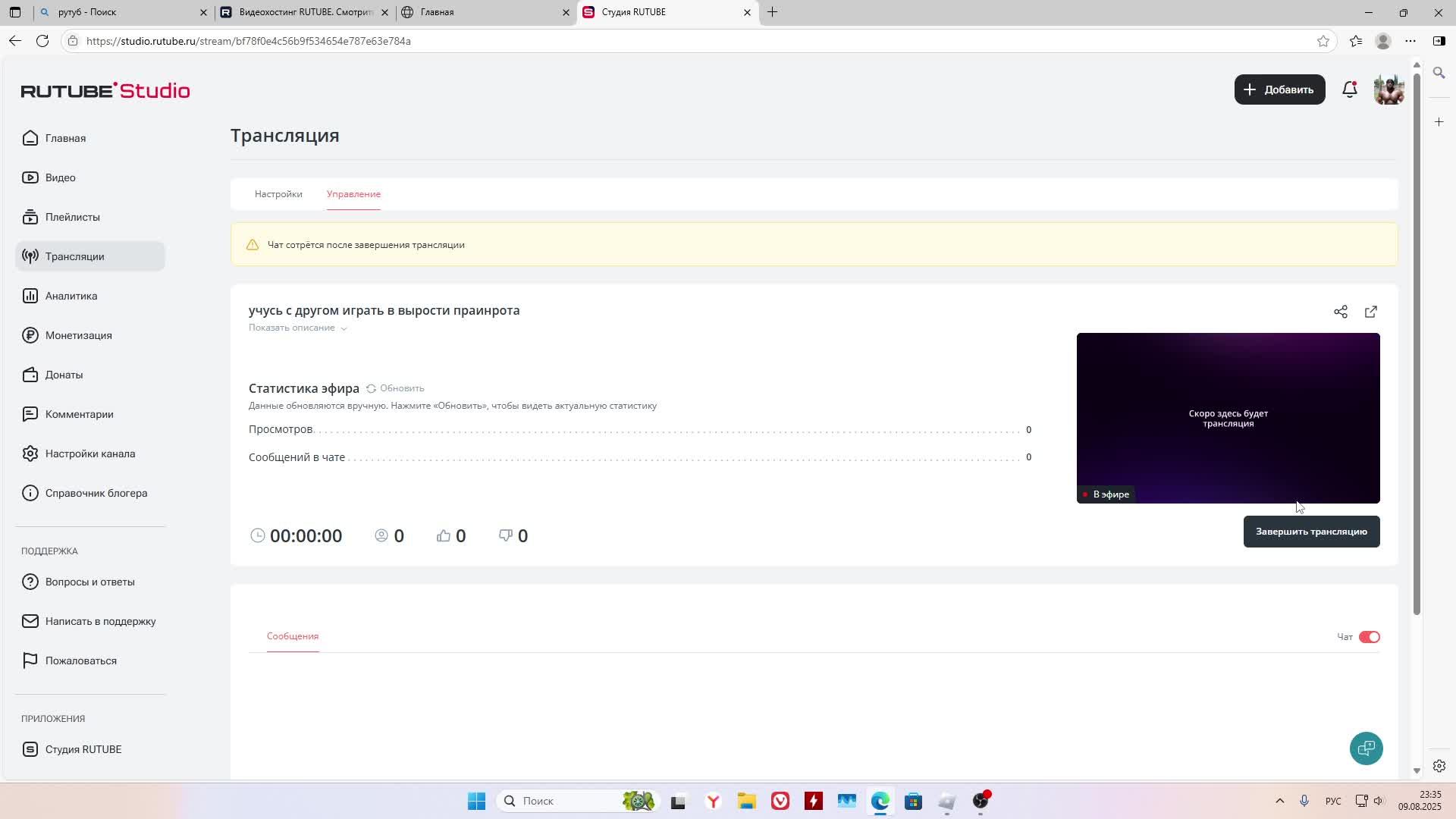1456x819 pixels.
Task: Click the Написать в поддержку link
Action: point(100,621)
